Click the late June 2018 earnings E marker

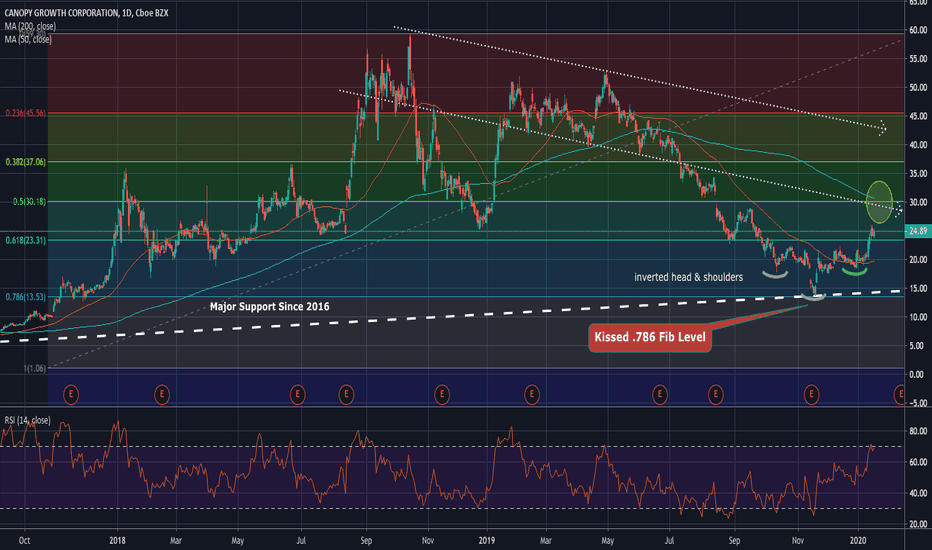click(x=297, y=394)
